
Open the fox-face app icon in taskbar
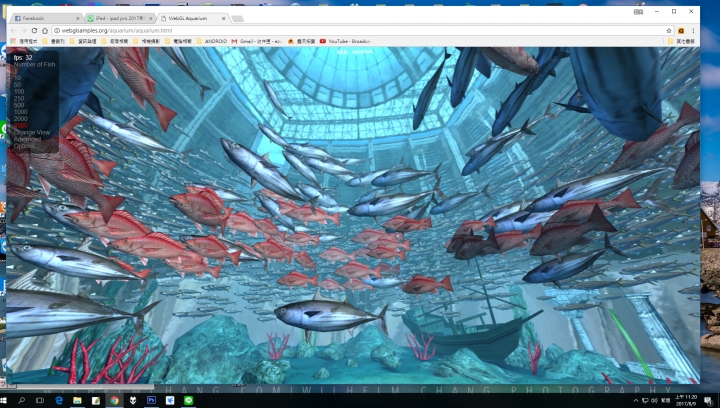[133, 400]
